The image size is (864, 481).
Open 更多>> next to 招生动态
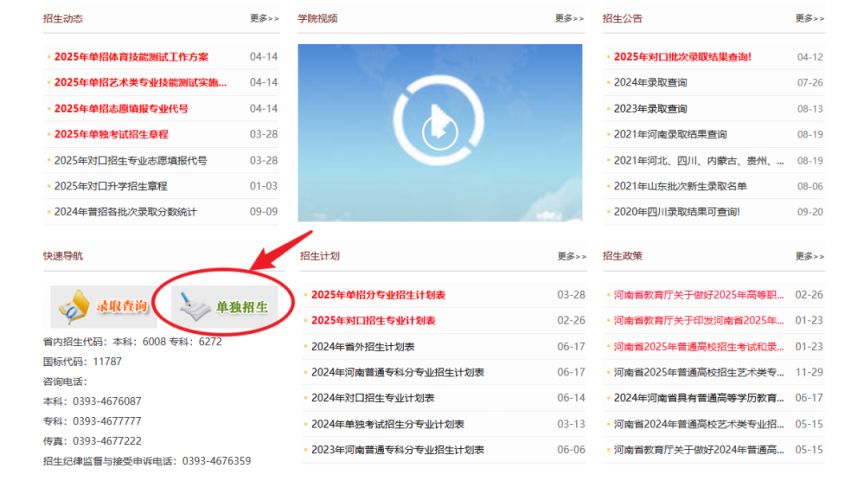click(x=264, y=18)
